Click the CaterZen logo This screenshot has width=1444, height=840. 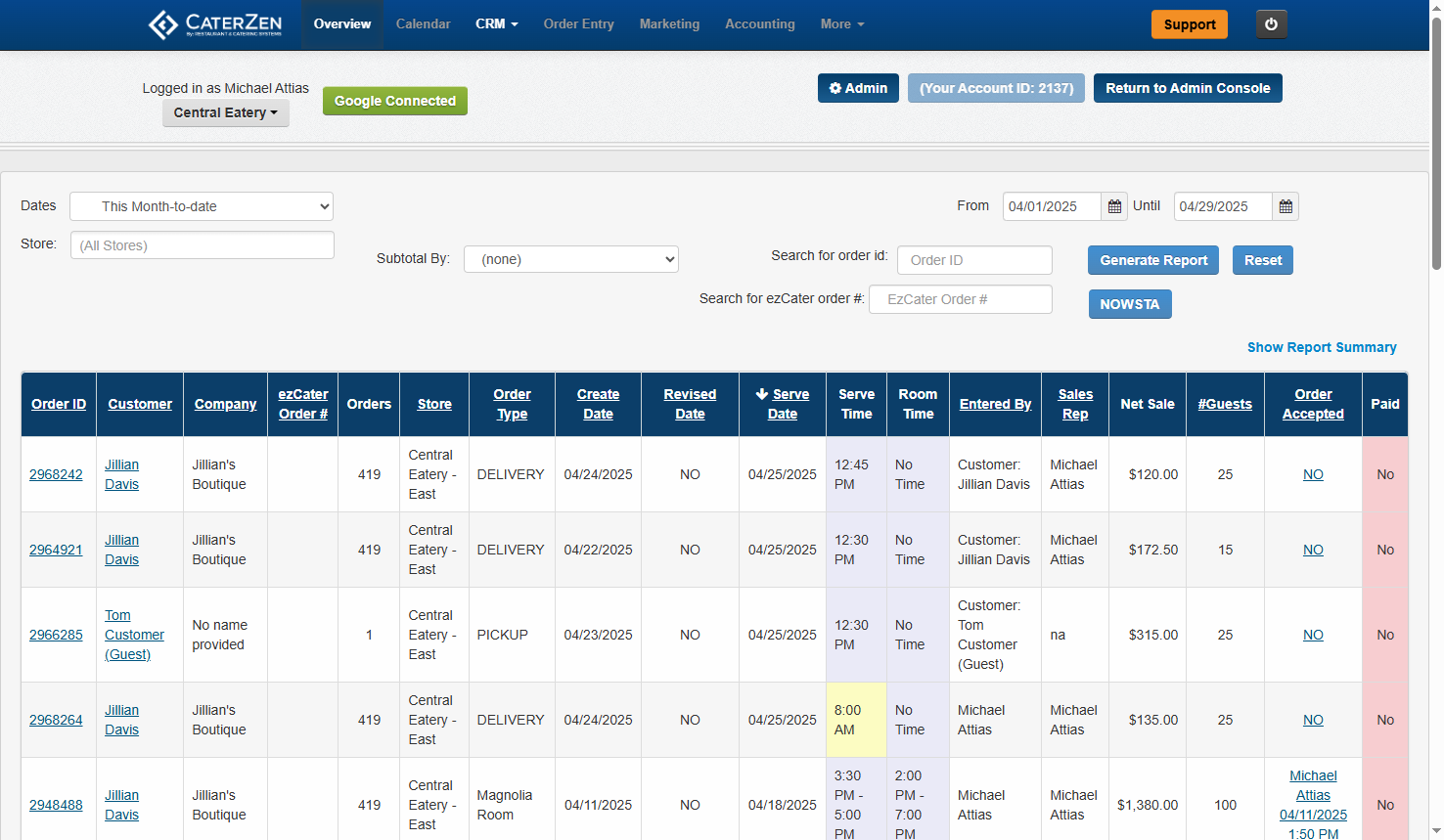tap(215, 24)
